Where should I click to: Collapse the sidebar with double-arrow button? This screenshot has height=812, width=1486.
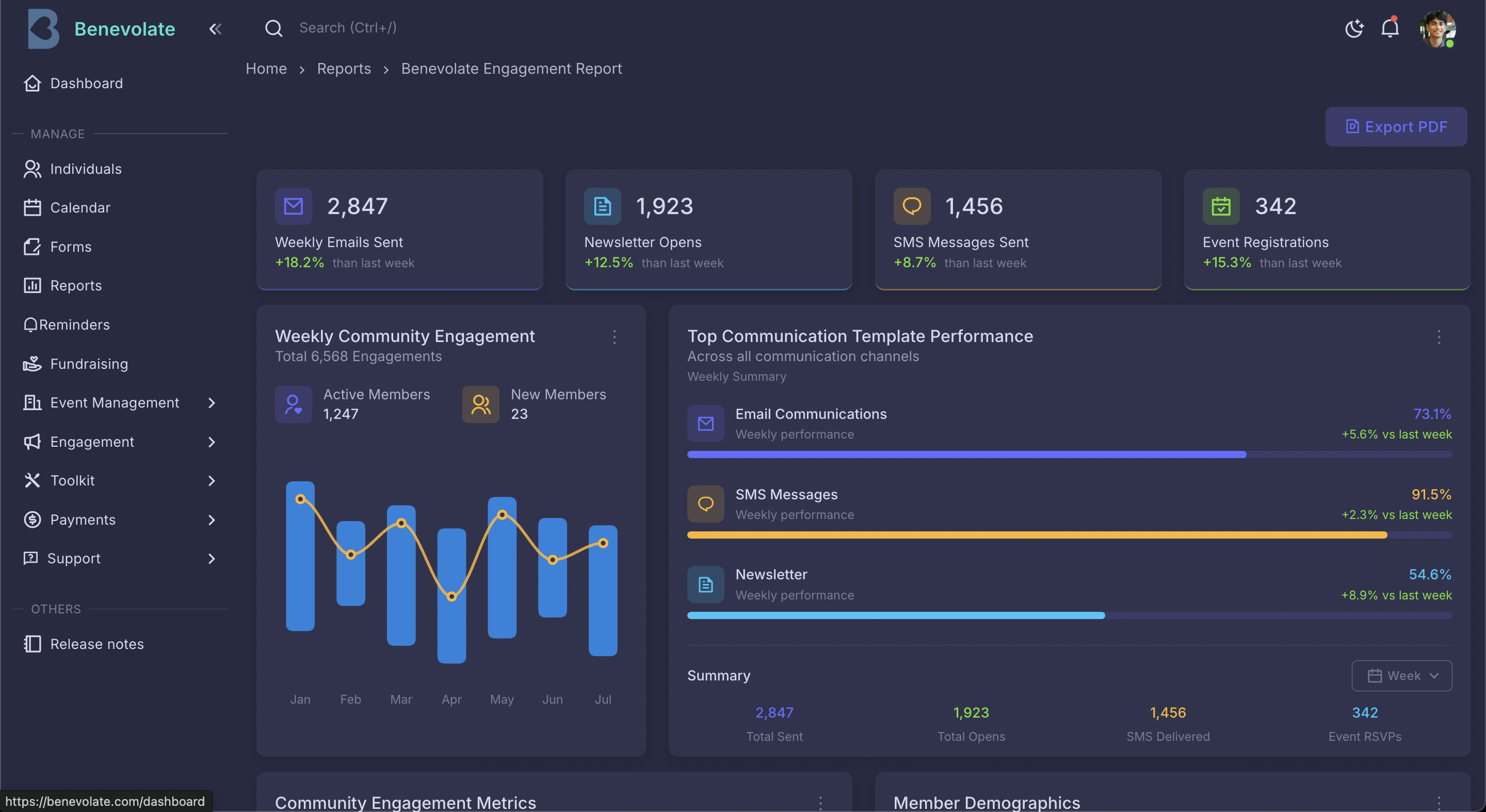pos(215,29)
